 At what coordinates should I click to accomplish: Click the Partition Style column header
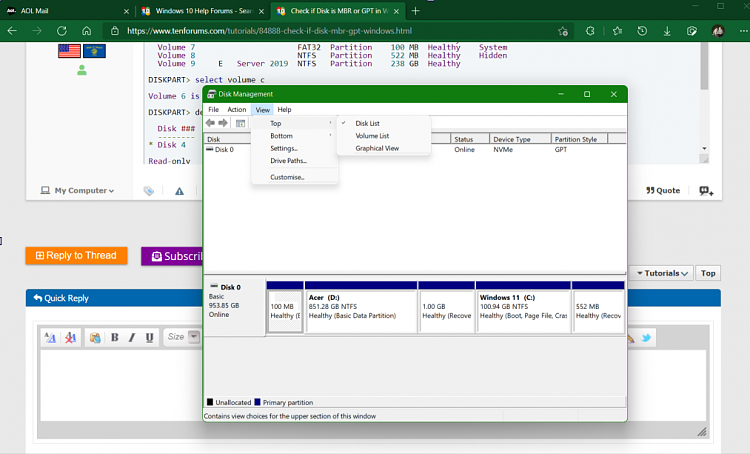579,139
